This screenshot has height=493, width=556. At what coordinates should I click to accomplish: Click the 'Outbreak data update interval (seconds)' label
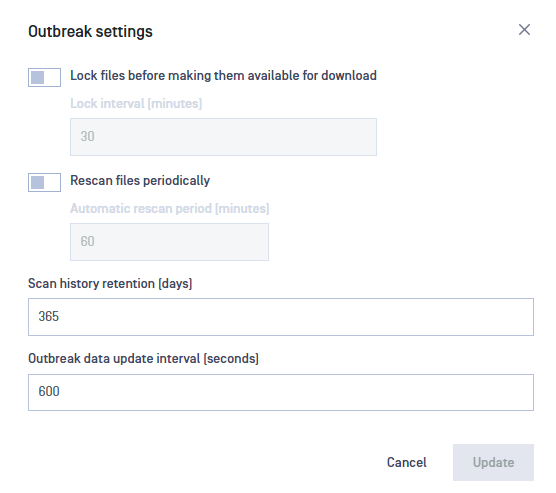pyautogui.click(x=143, y=359)
